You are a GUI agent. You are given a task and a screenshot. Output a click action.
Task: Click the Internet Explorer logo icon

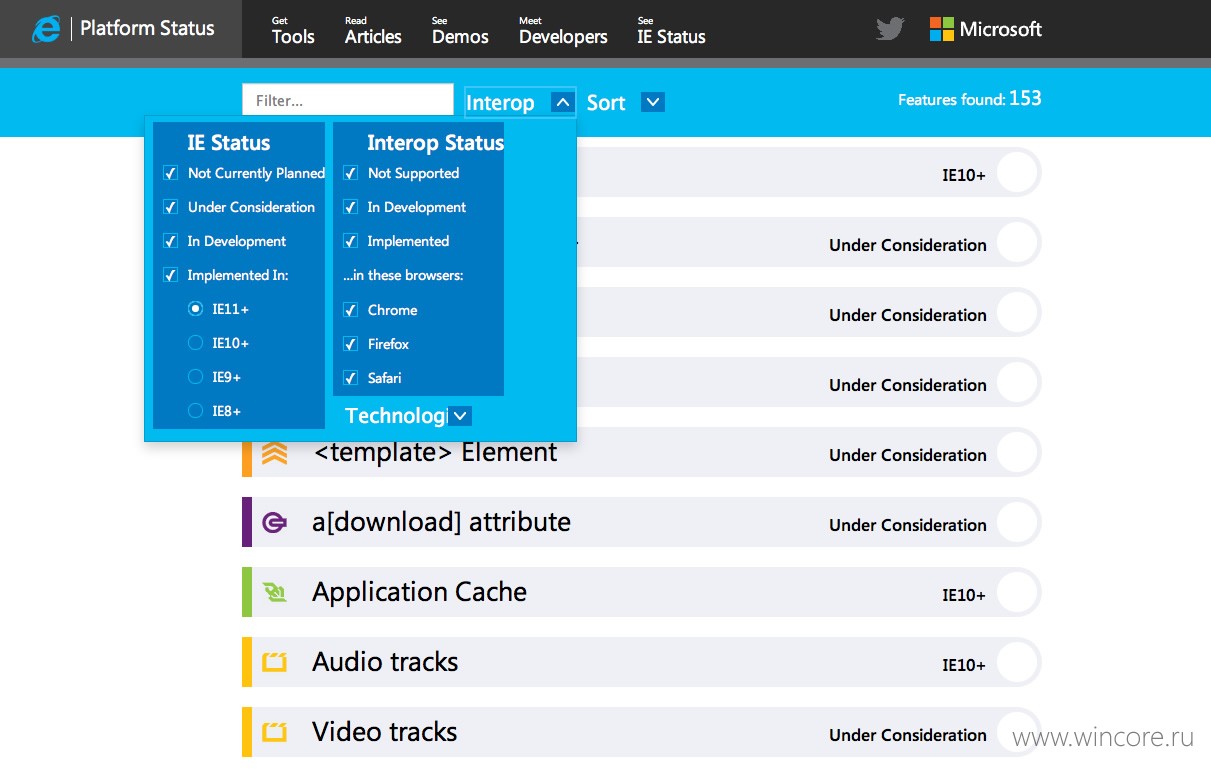point(46,29)
